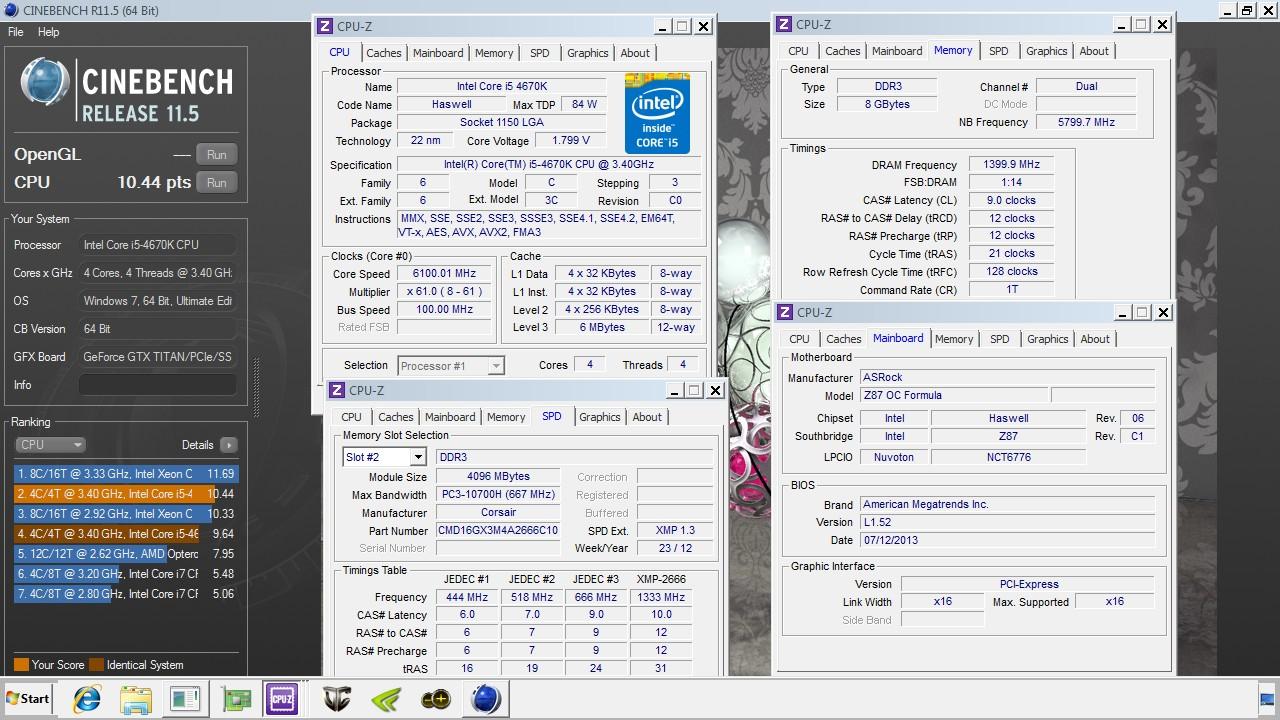Click the Z icon of the CPU tab window
This screenshot has width=1280, height=720.
(325, 27)
